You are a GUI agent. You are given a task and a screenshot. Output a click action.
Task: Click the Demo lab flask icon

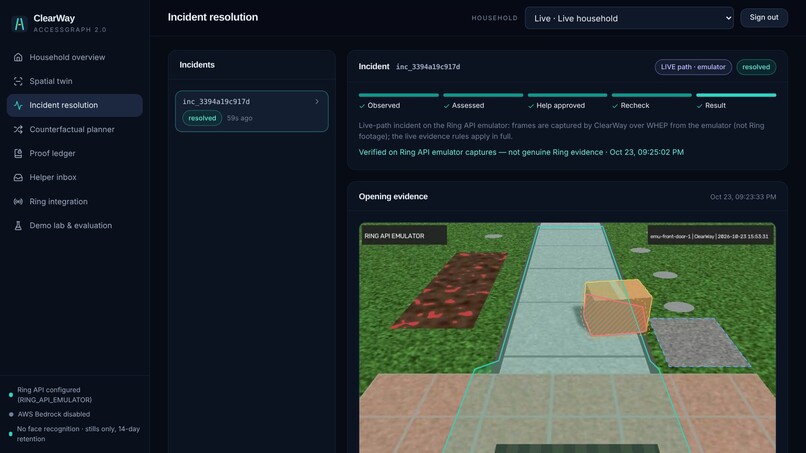18,226
